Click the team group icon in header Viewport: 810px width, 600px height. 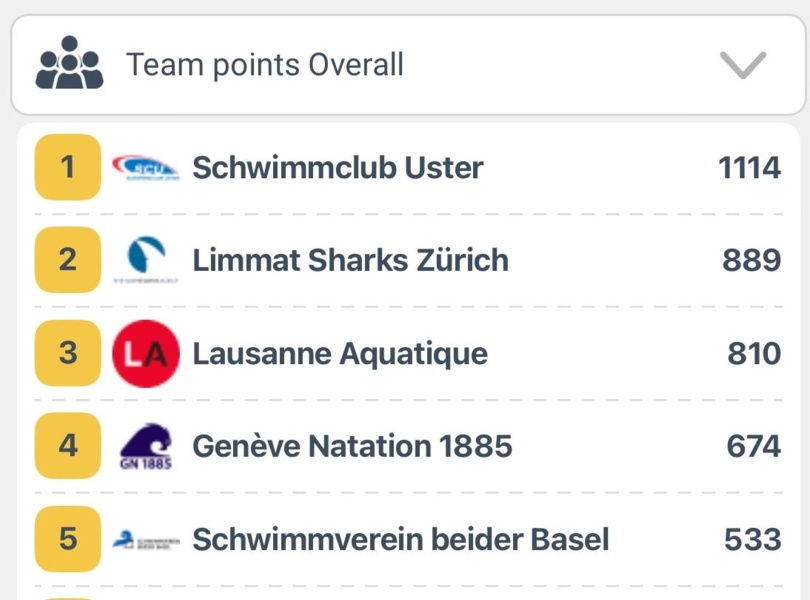[69, 64]
